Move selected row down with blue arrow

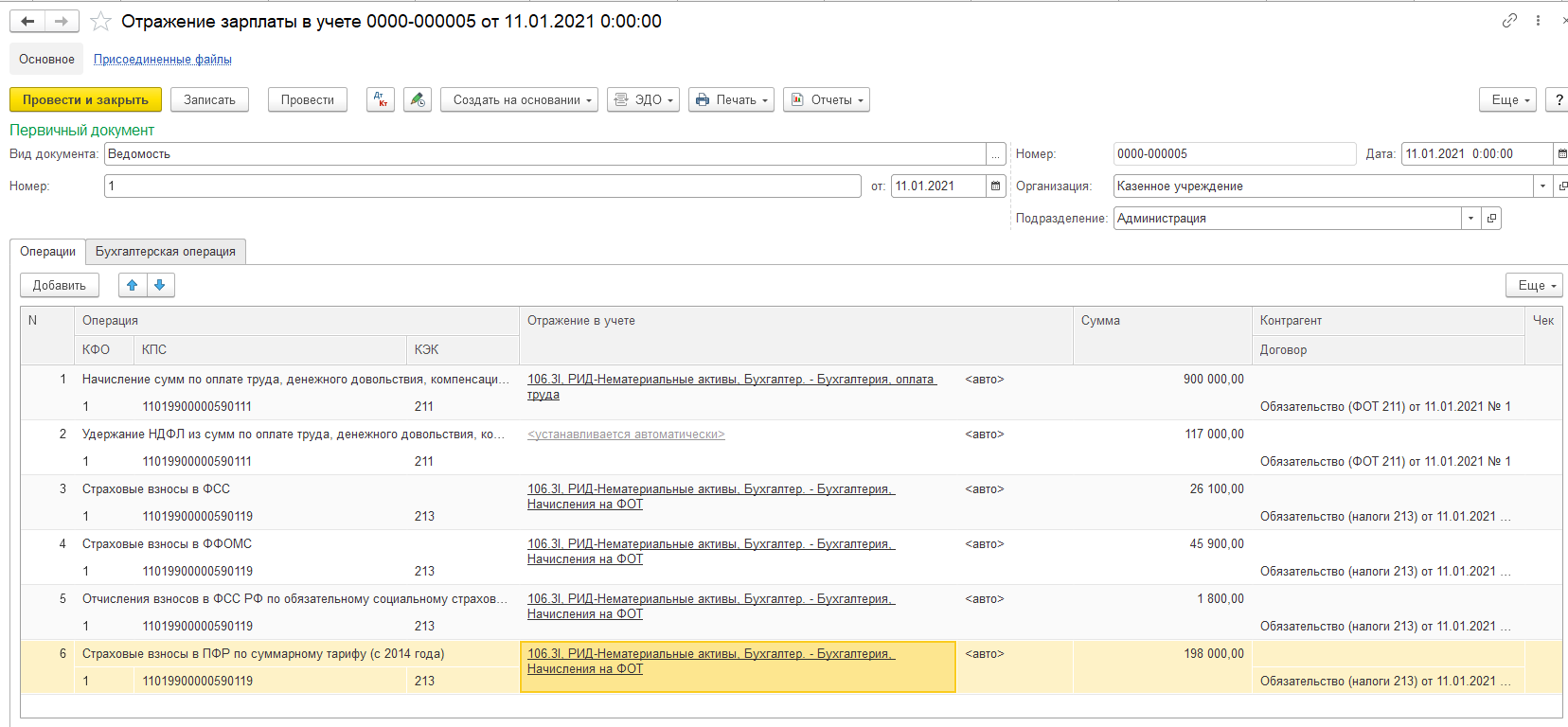tap(160, 285)
